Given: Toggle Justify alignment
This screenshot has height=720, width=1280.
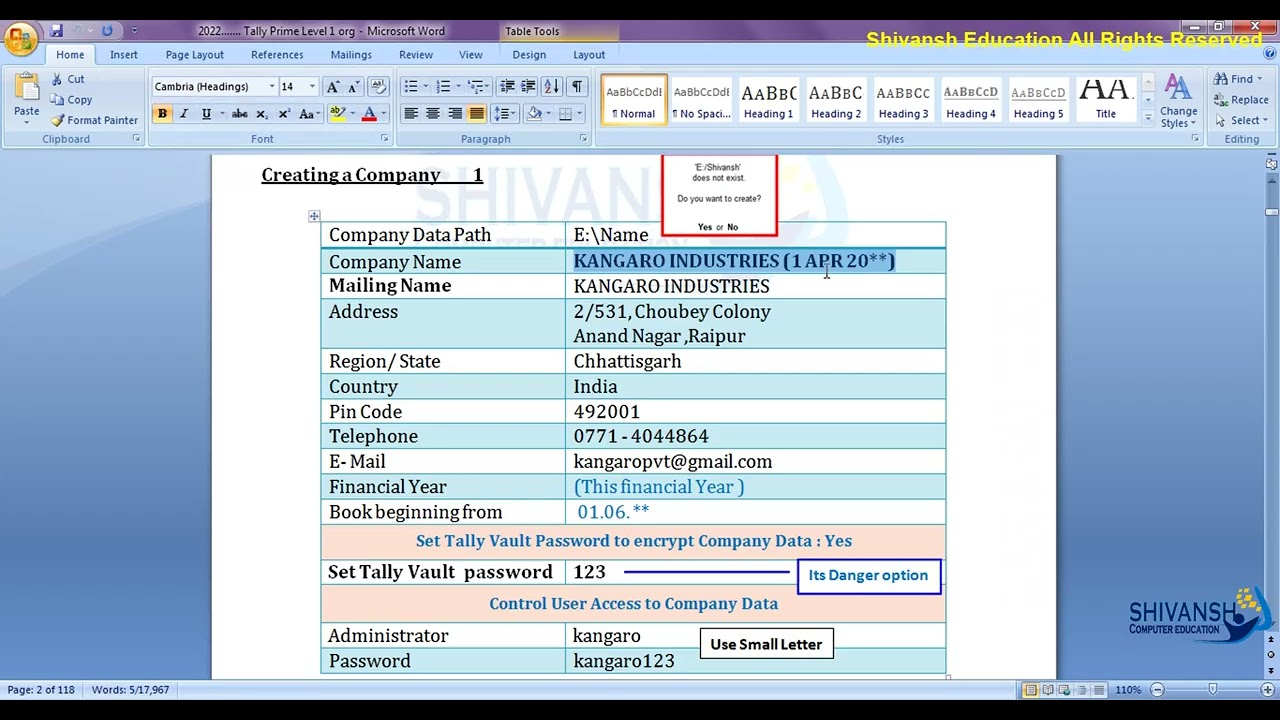Looking at the screenshot, I should (x=477, y=114).
